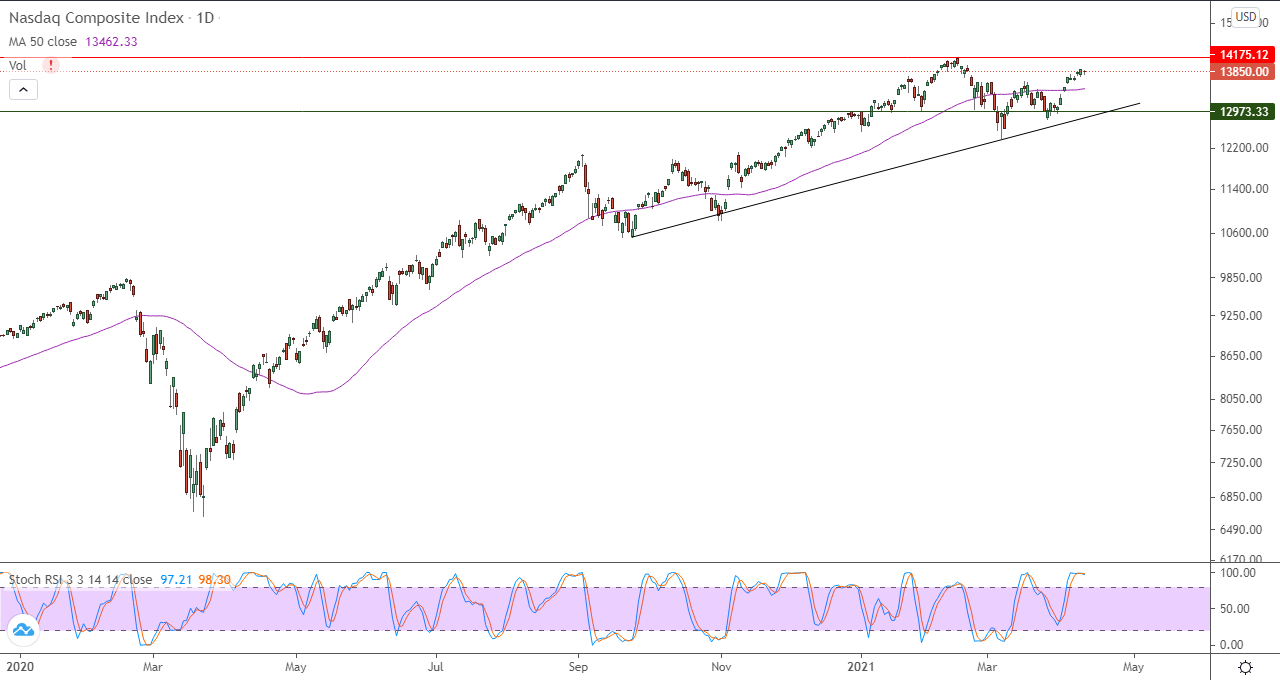Click the 10600.00 price axis label

1243,233
